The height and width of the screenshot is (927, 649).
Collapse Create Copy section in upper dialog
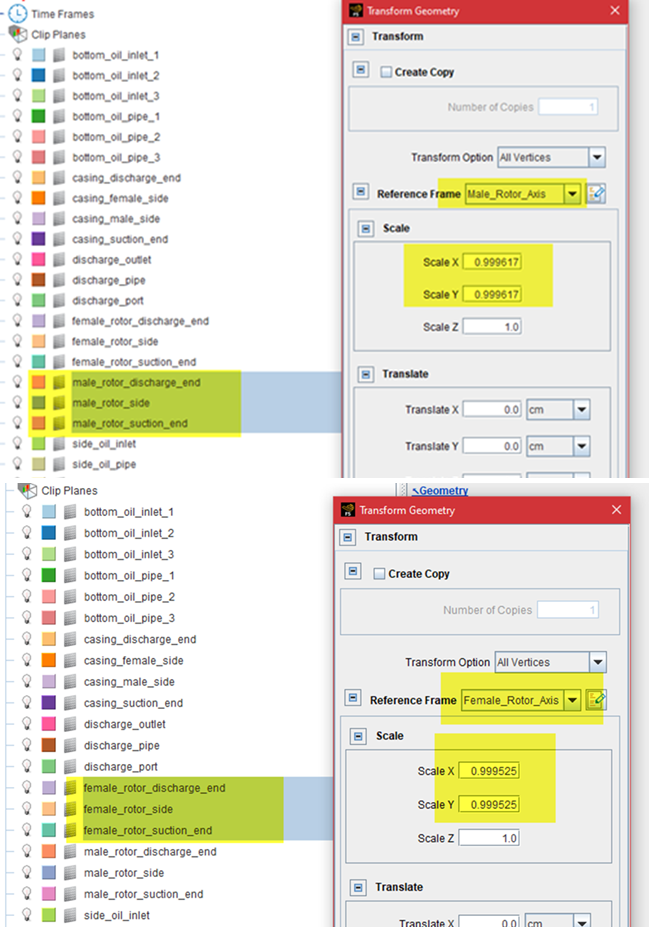(361, 70)
